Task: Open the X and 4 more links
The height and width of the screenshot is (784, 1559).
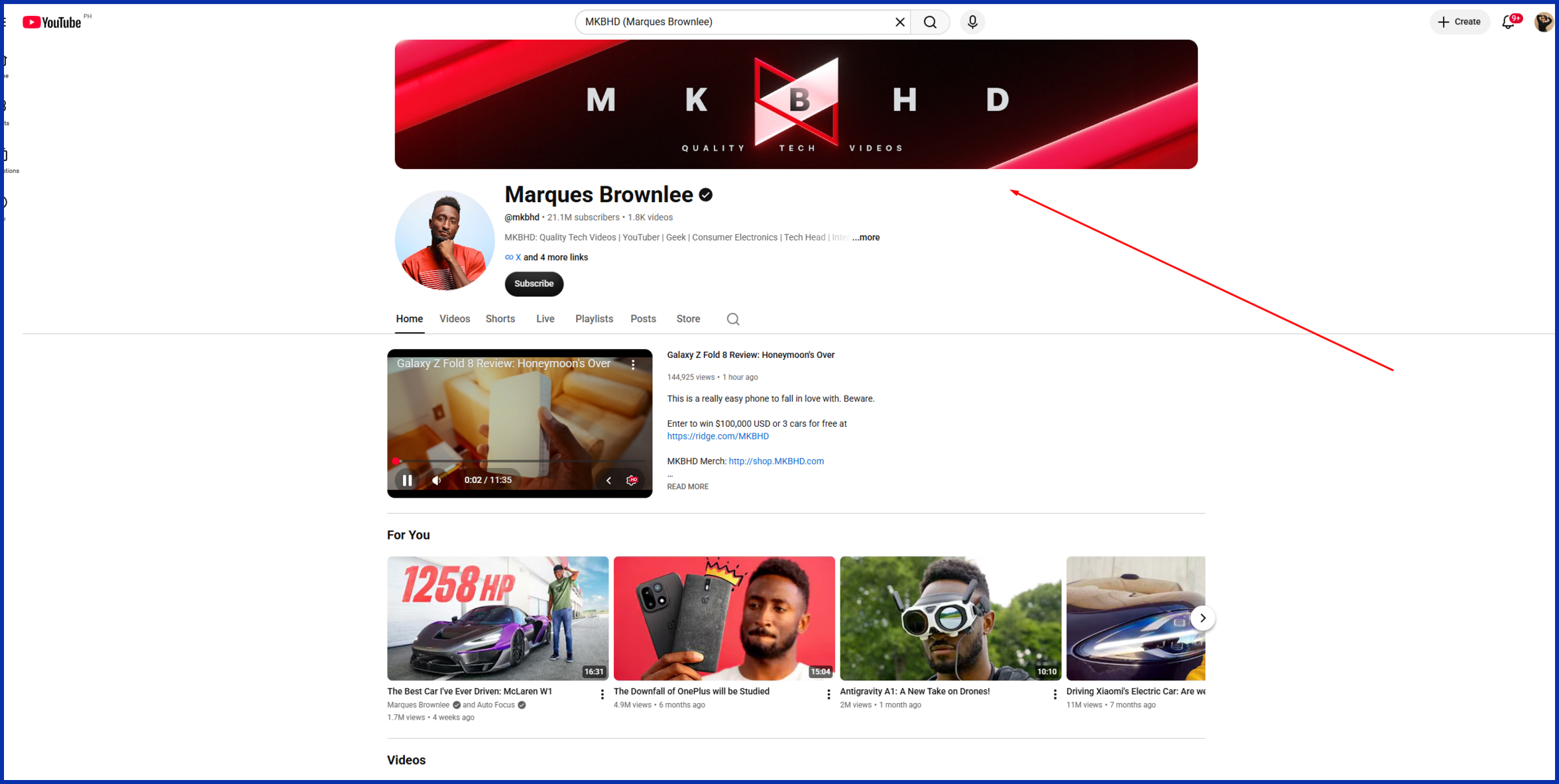Action: tap(547, 257)
